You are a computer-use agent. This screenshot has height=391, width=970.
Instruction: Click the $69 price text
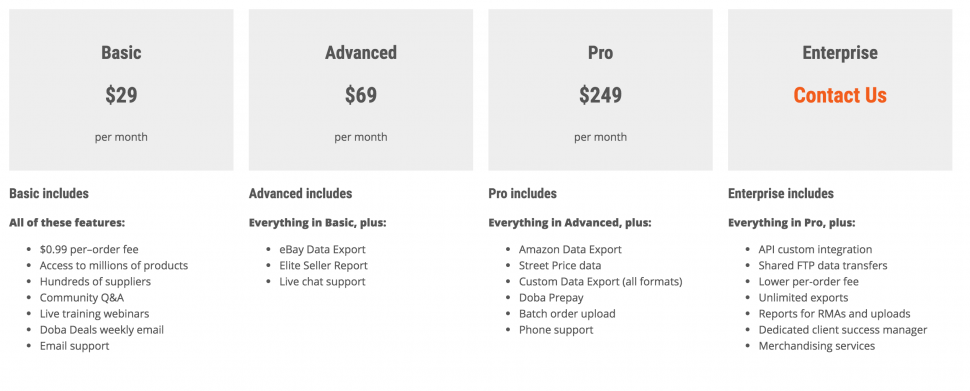coord(361,95)
